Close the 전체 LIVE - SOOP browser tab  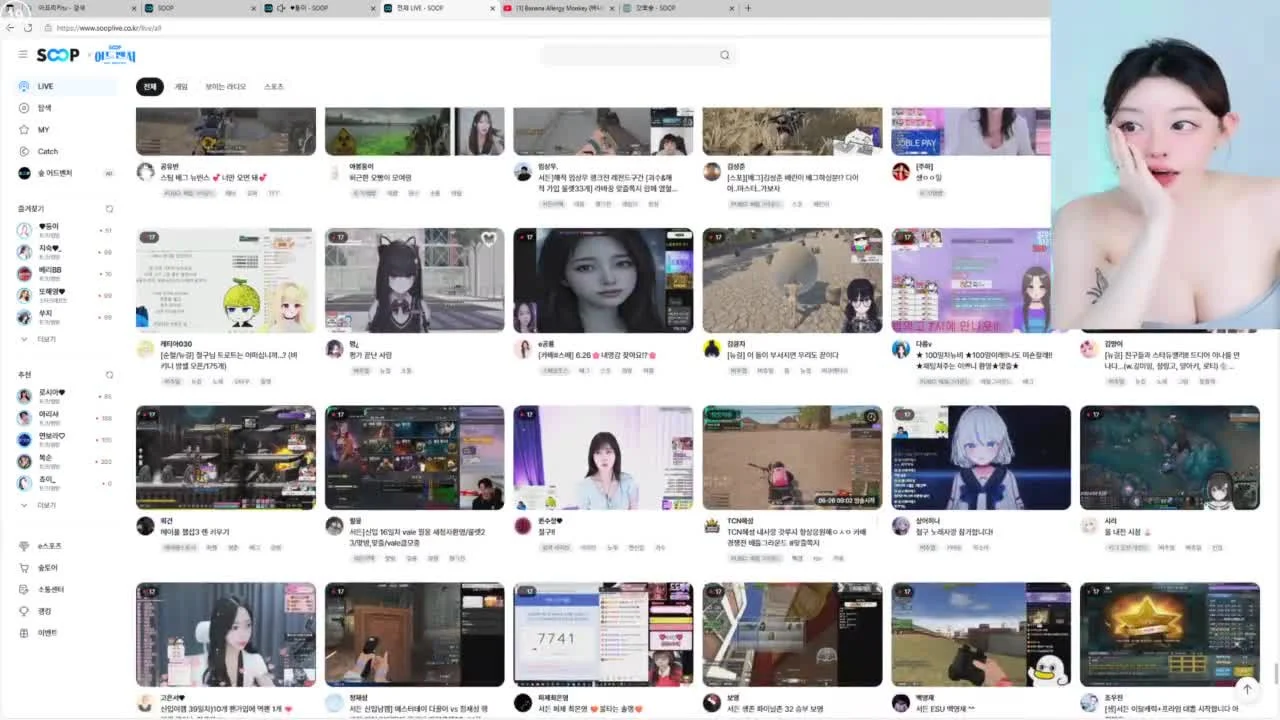coord(493,8)
